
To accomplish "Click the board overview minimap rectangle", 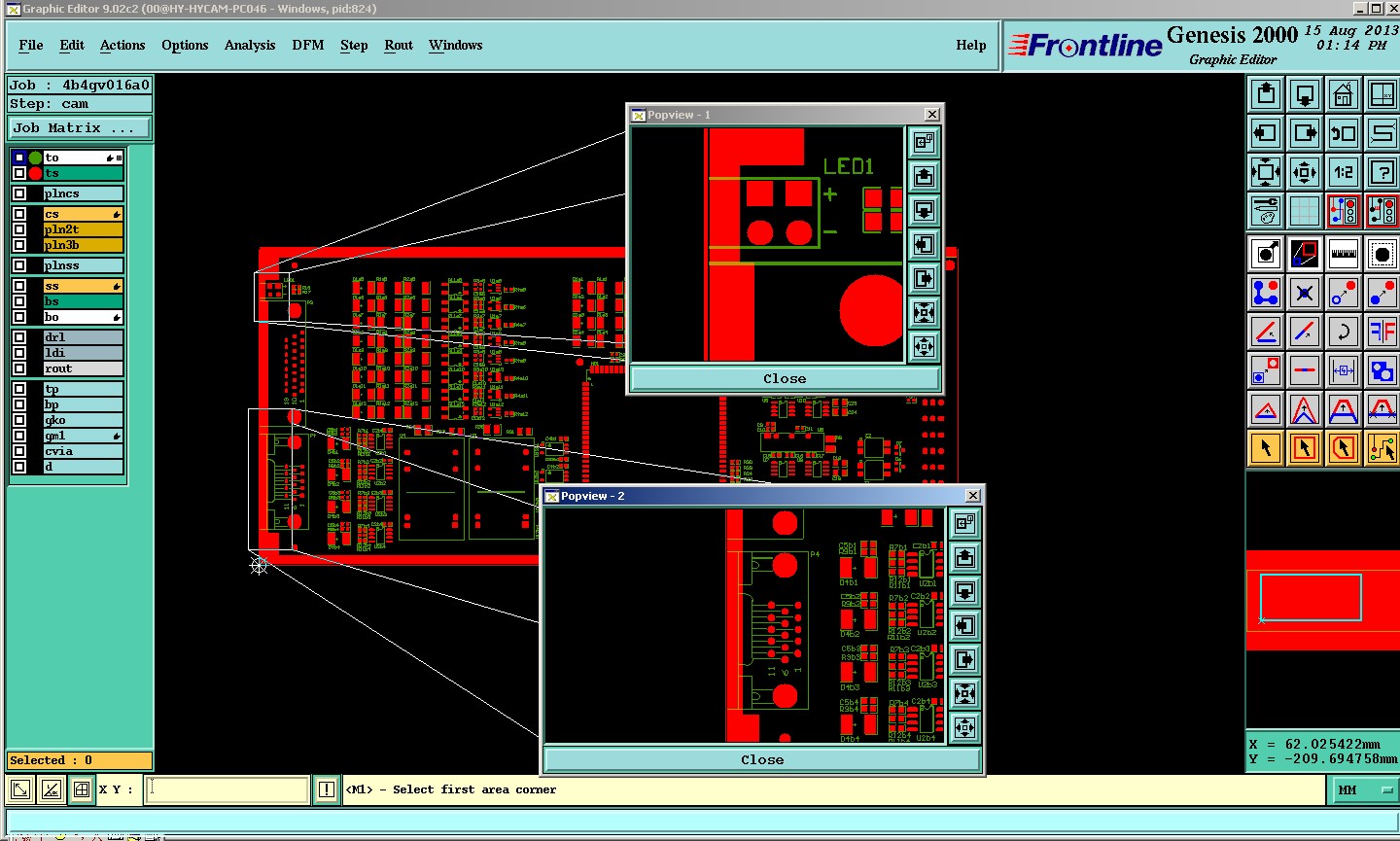I will click(x=1311, y=597).
